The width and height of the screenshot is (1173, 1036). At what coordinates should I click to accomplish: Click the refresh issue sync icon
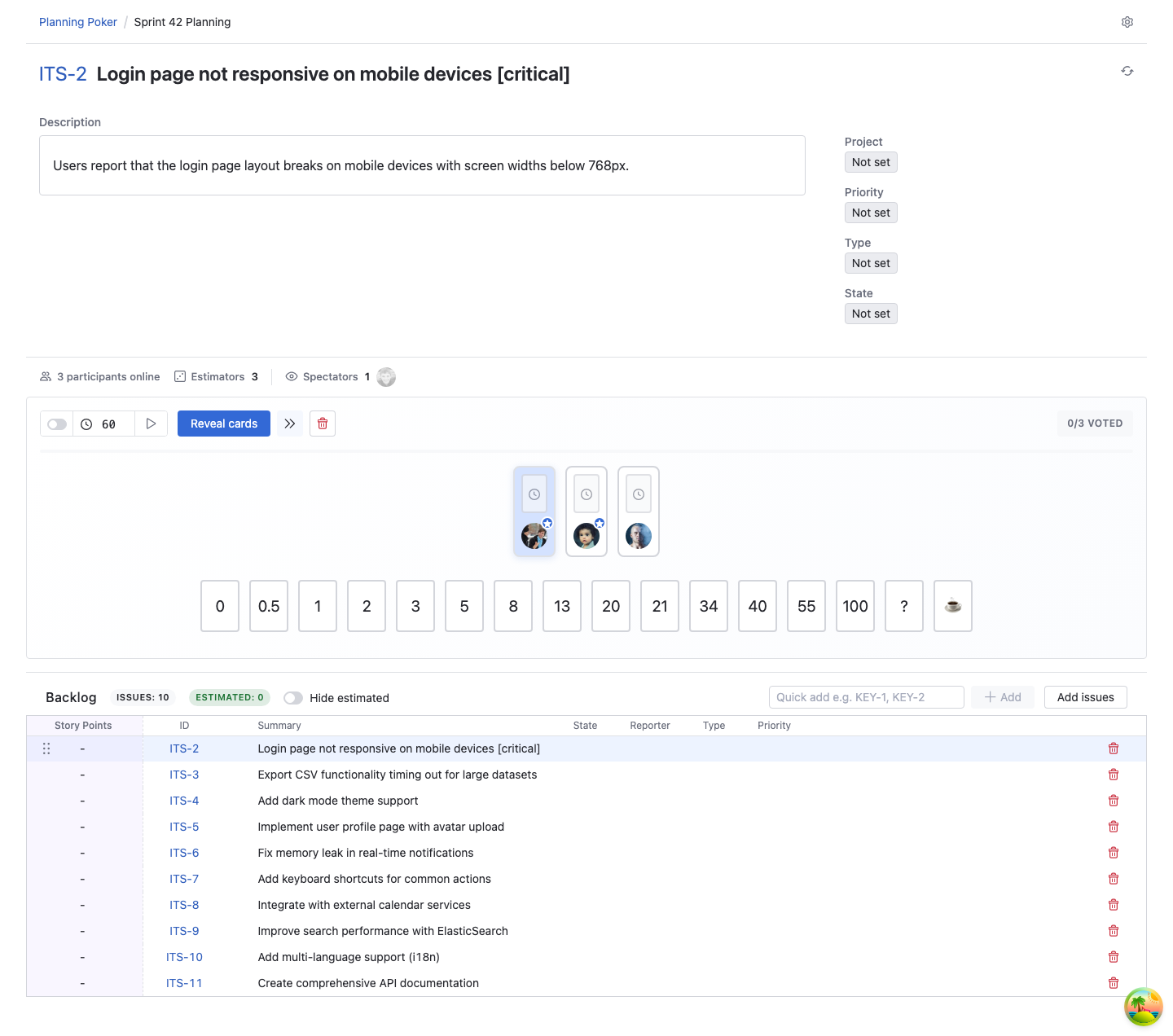[x=1127, y=71]
